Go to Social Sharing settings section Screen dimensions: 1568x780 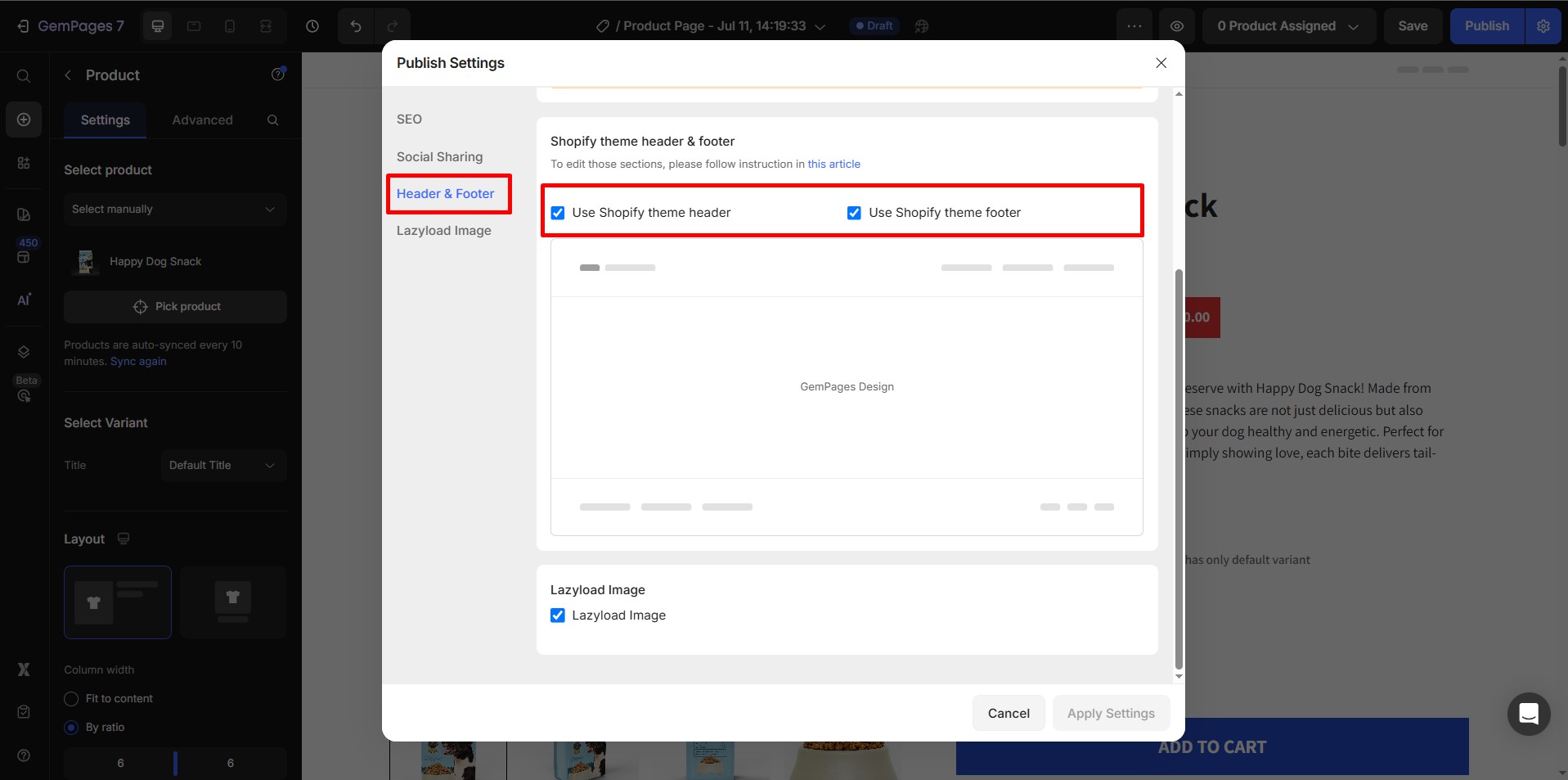point(439,157)
